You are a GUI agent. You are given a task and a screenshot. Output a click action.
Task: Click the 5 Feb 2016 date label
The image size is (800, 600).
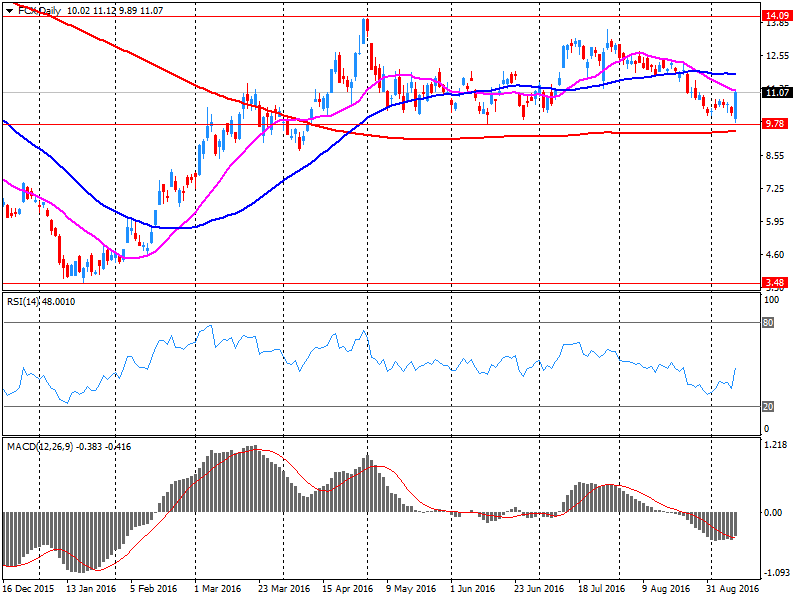153,588
